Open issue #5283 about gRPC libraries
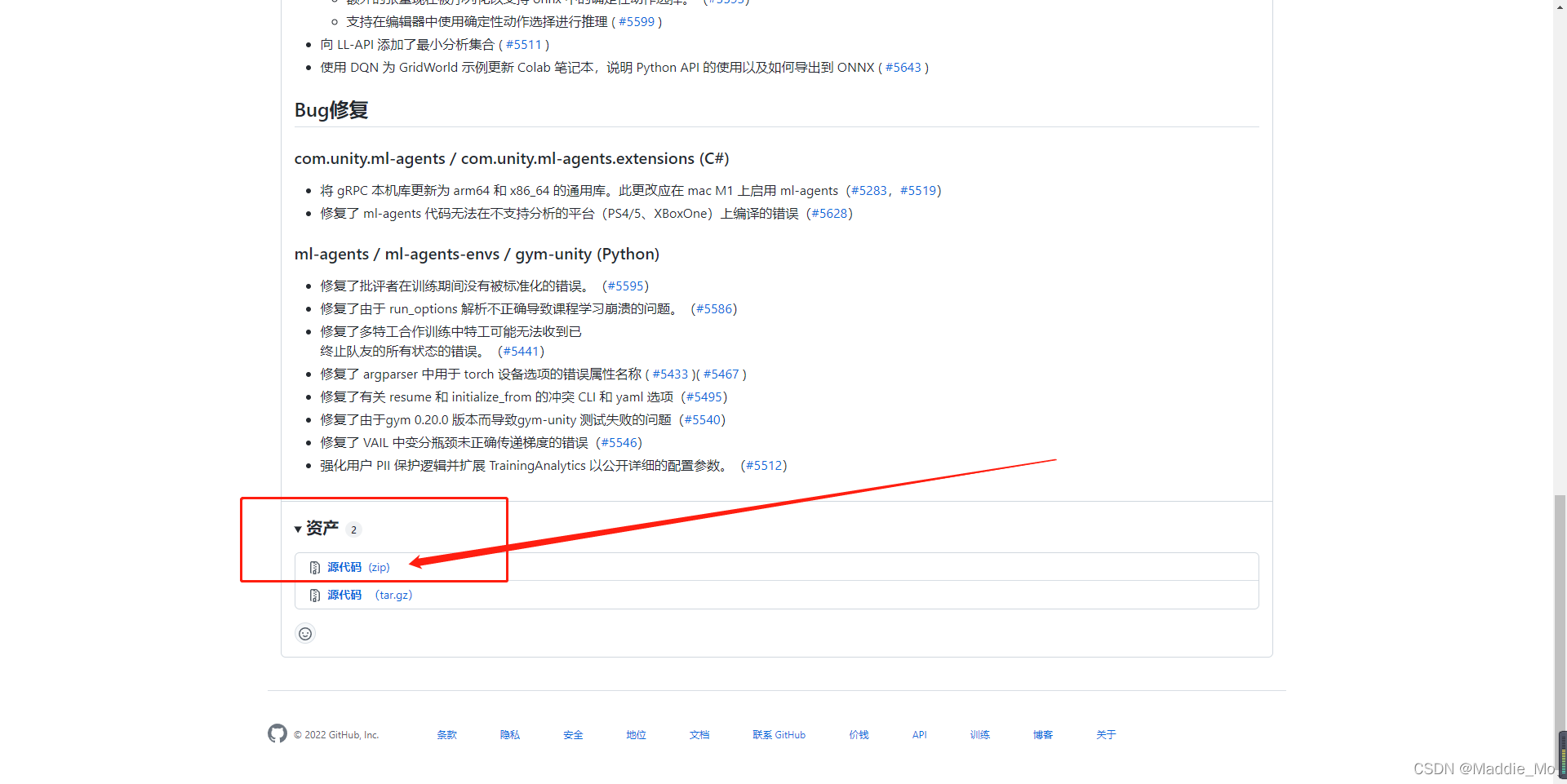The image size is (1567, 784). (868, 191)
